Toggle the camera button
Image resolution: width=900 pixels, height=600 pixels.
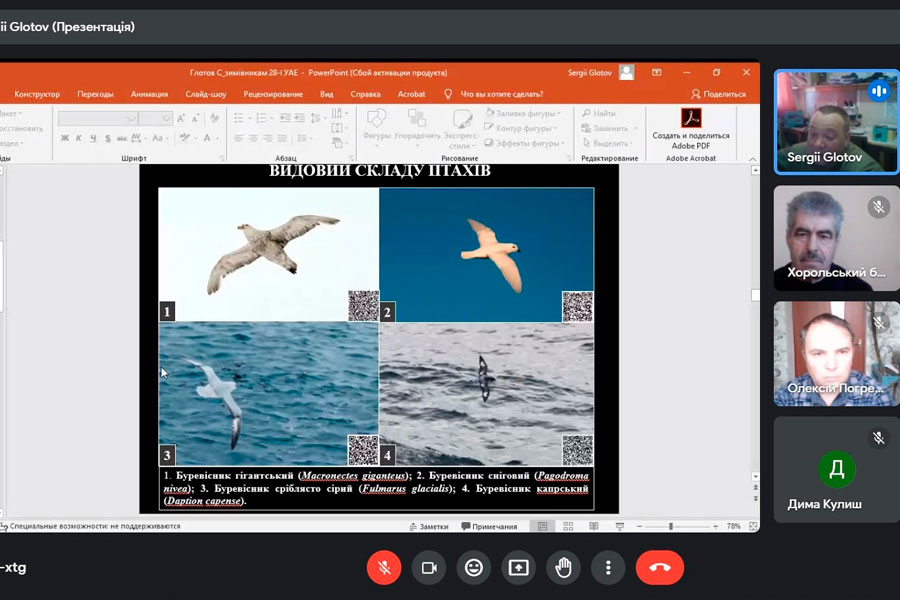429,567
